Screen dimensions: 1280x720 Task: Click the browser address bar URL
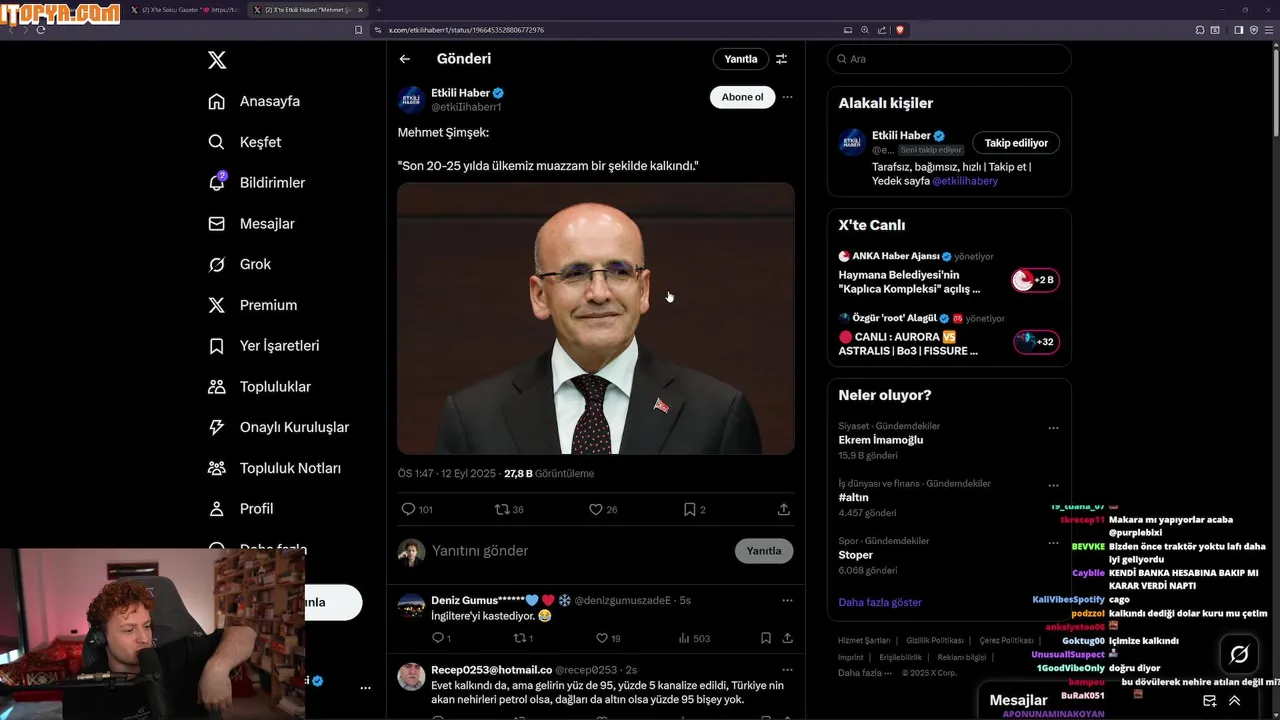point(467,30)
